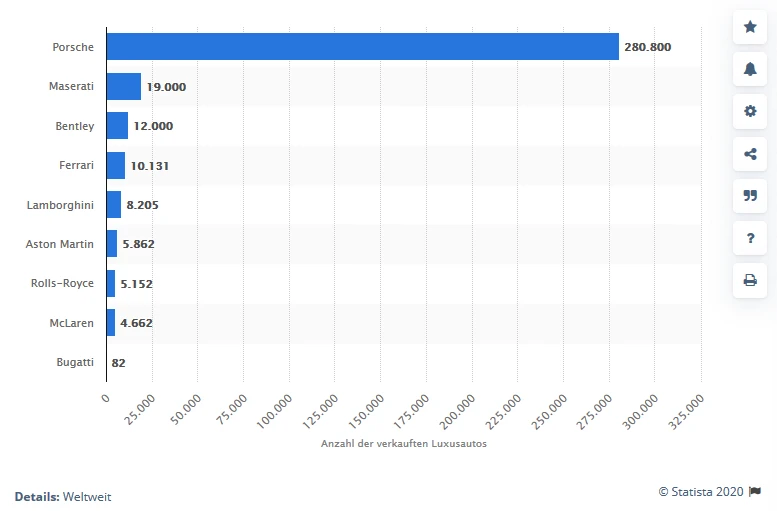
Task: Click the Aston Martin bar
Action: click(112, 244)
